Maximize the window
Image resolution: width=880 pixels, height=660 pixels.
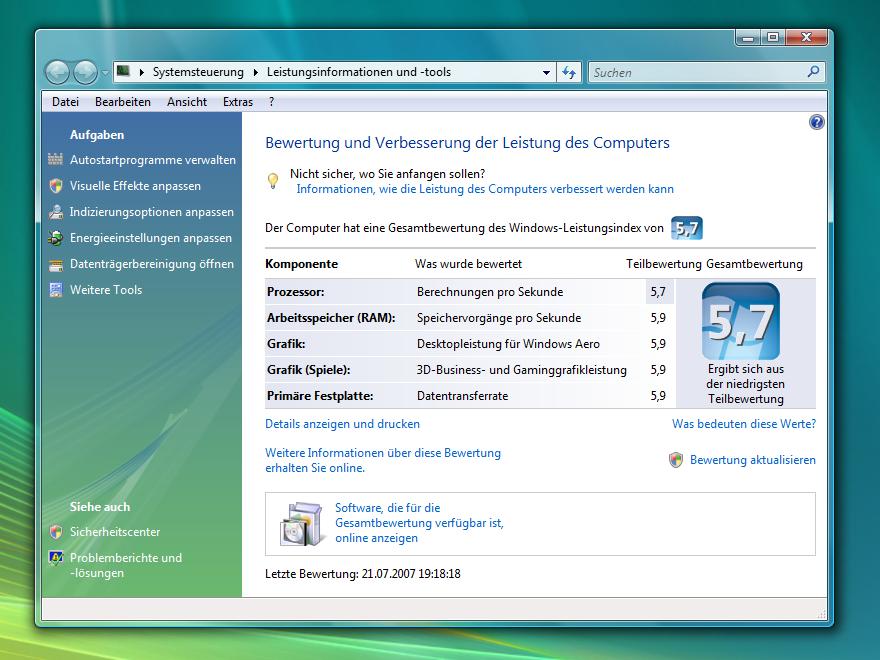[x=773, y=38]
